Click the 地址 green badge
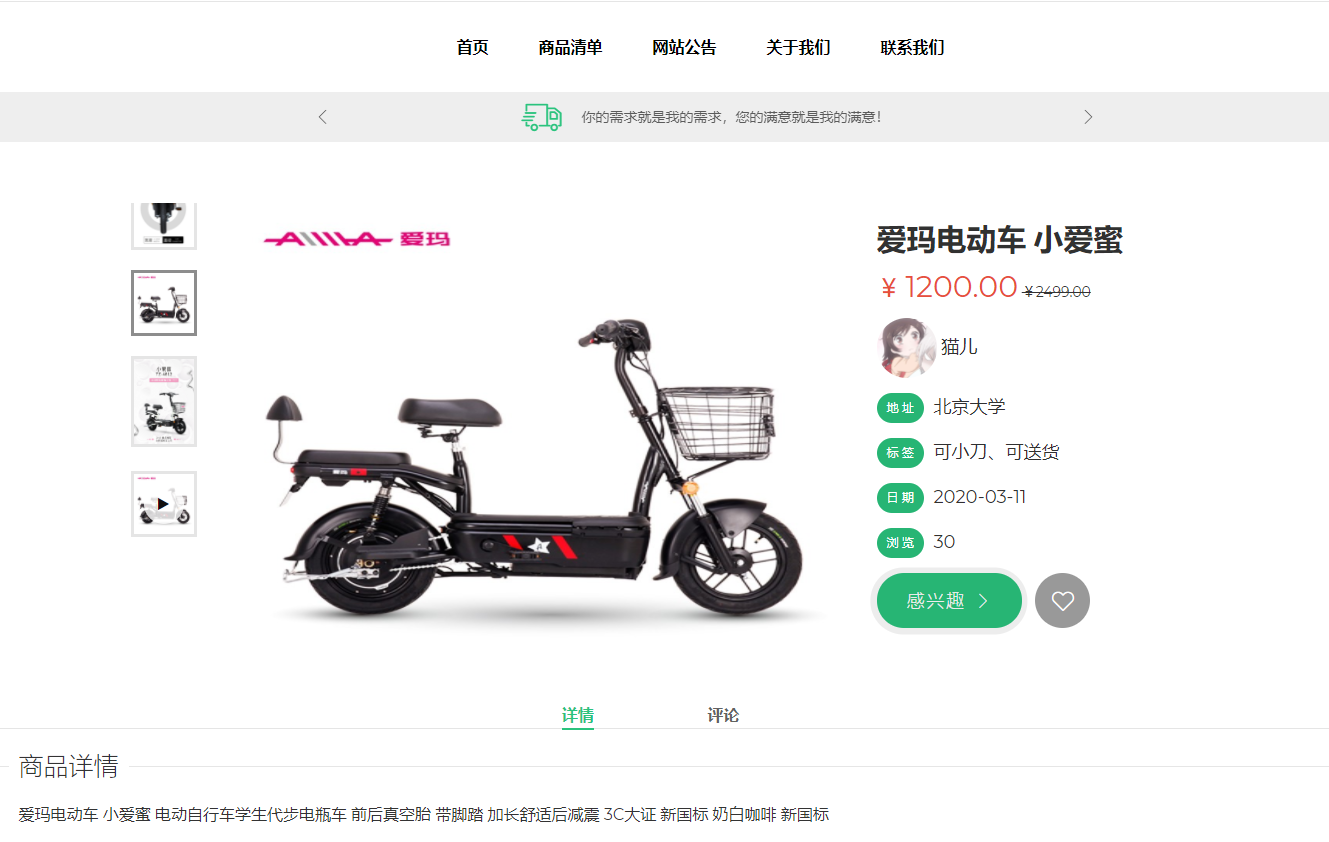 (x=900, y=408)
